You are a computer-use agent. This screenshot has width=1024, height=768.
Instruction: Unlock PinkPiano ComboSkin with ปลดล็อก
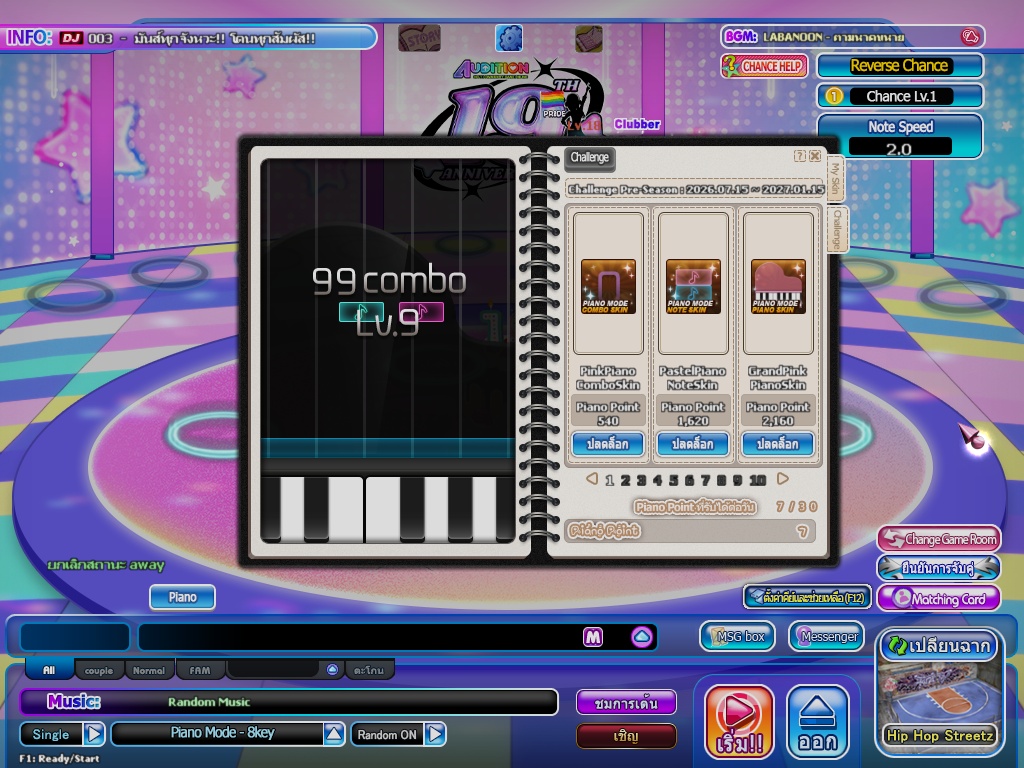608,444
